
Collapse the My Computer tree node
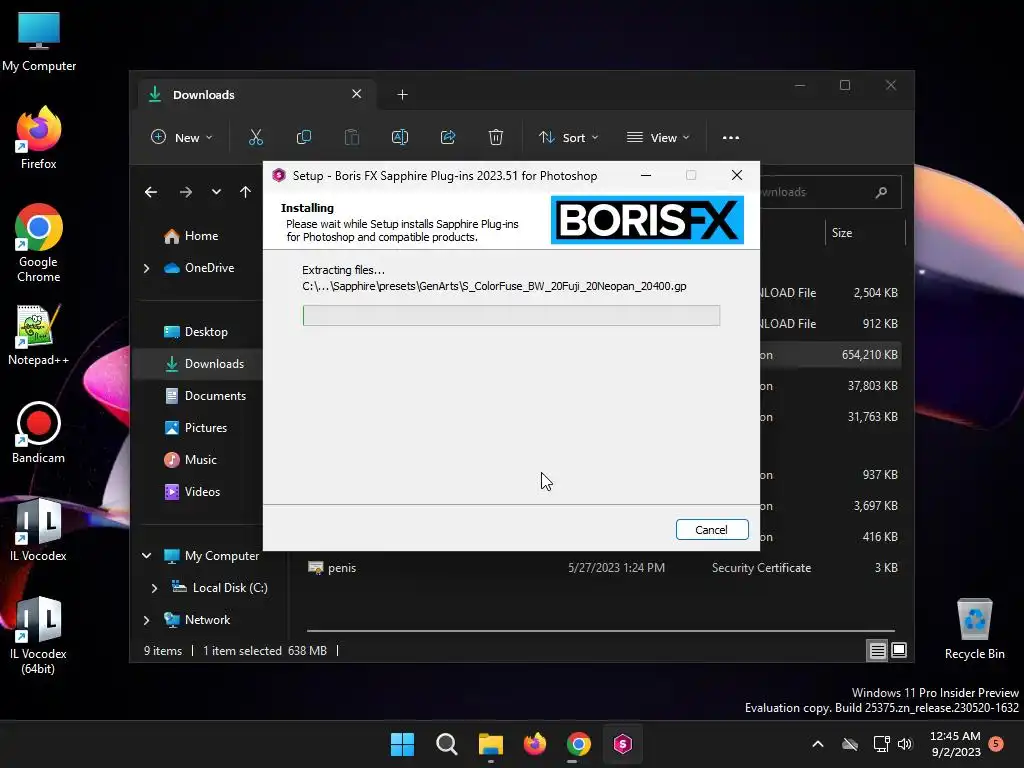[146, 556]
